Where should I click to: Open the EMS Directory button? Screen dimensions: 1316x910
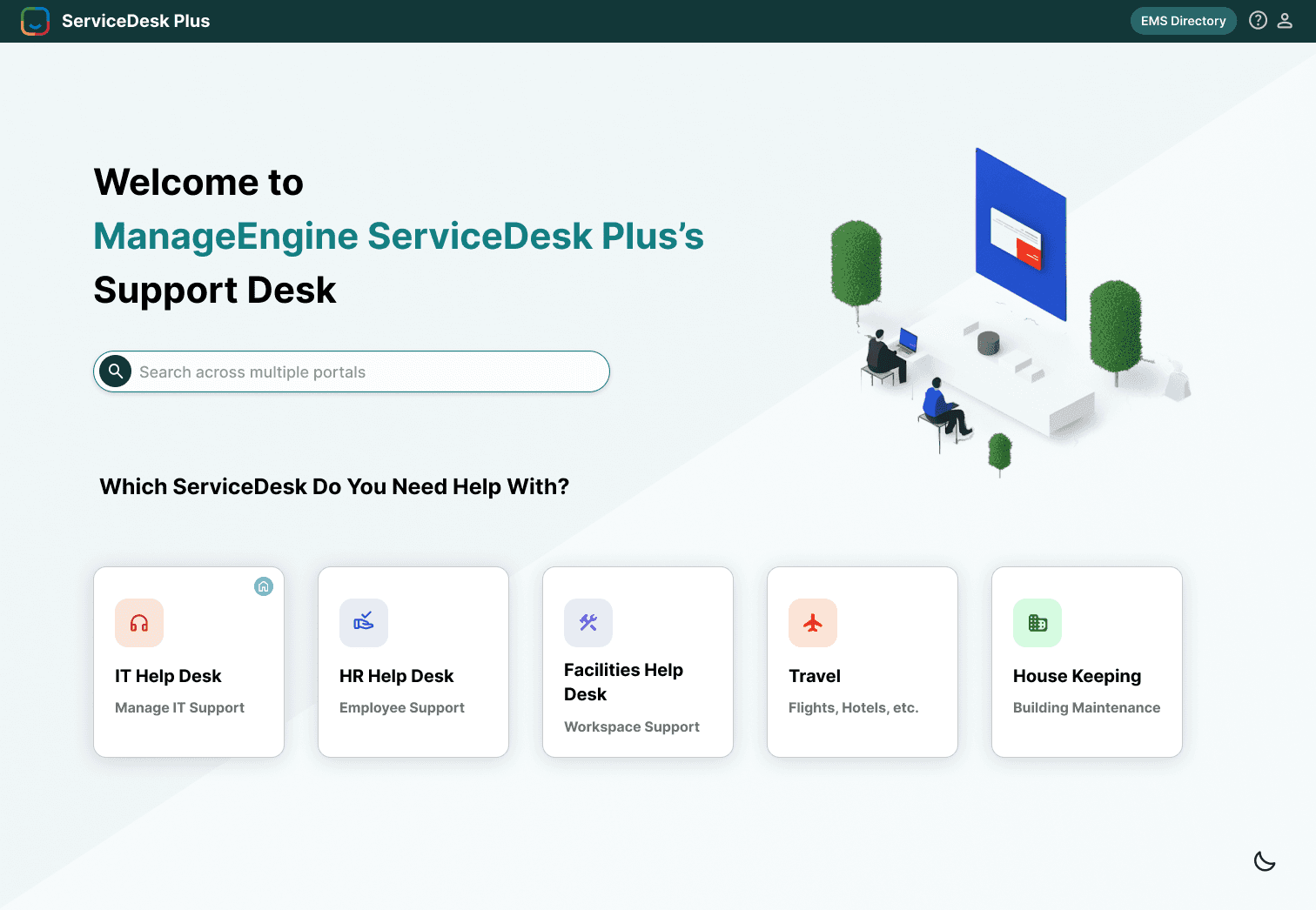pyautogui.click(x=1184, y=21)
